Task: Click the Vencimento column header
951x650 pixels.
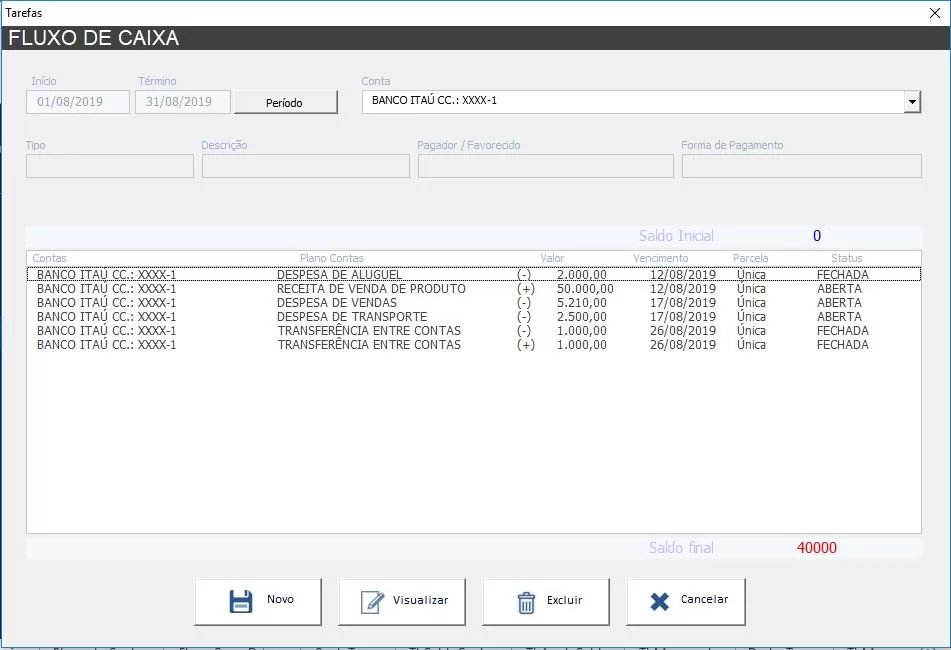Action: pos(660,258)
